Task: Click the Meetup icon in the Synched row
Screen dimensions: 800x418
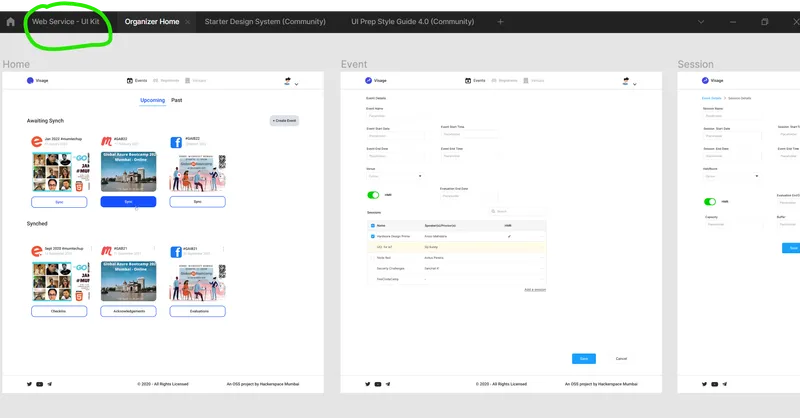Action: (106, 250)
